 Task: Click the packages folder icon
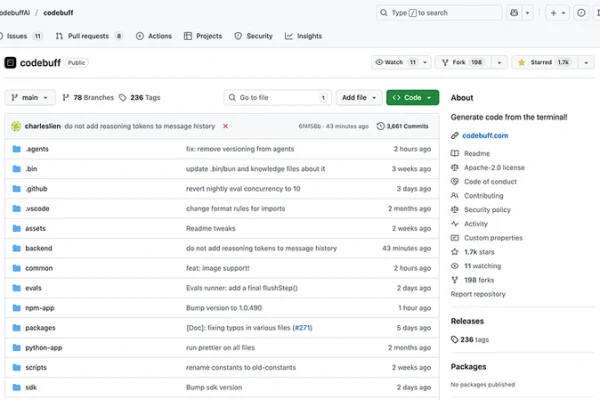[x=16, y=328]
